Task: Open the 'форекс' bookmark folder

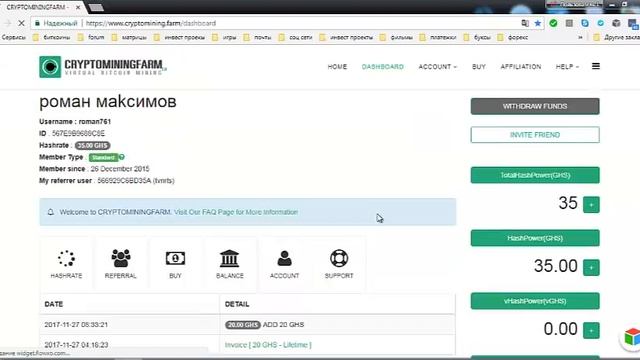Action: pos(513,37)
